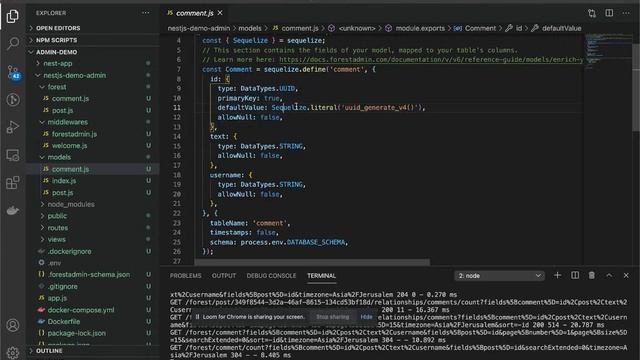Open forestadmin docs link in code comment
This screenshot has height=360, width=640.
(x=431, y=60)
